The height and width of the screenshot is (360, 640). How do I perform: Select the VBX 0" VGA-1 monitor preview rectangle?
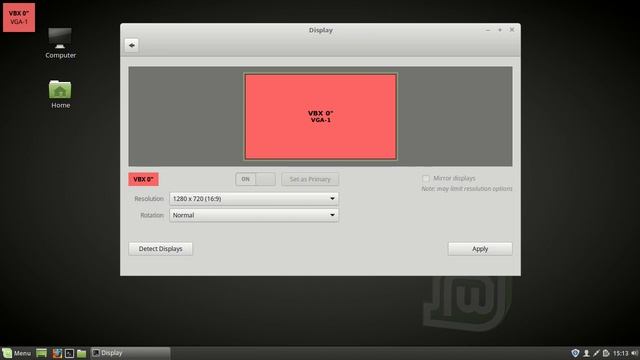[321, 116]
